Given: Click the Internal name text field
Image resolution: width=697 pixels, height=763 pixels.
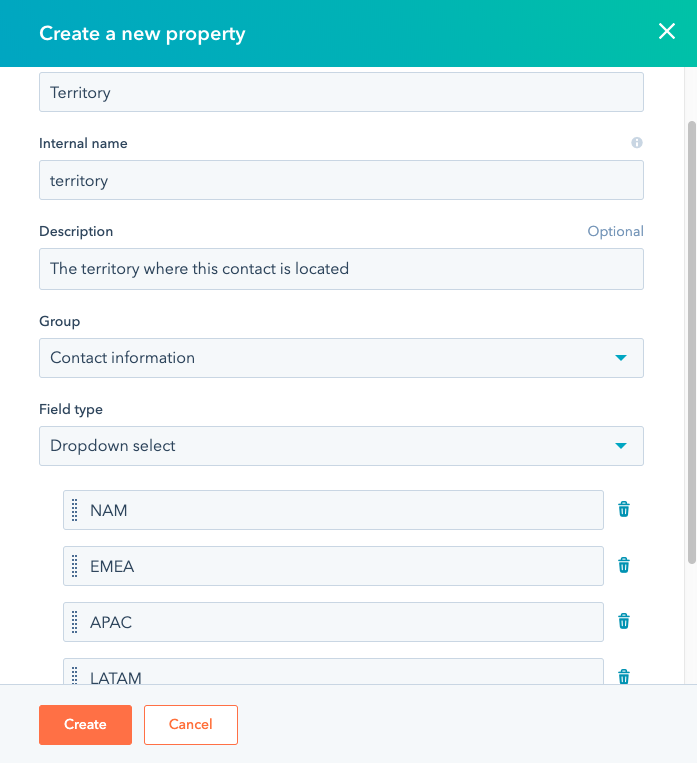Looking at the screenshot, I should [x=340, y=181].
